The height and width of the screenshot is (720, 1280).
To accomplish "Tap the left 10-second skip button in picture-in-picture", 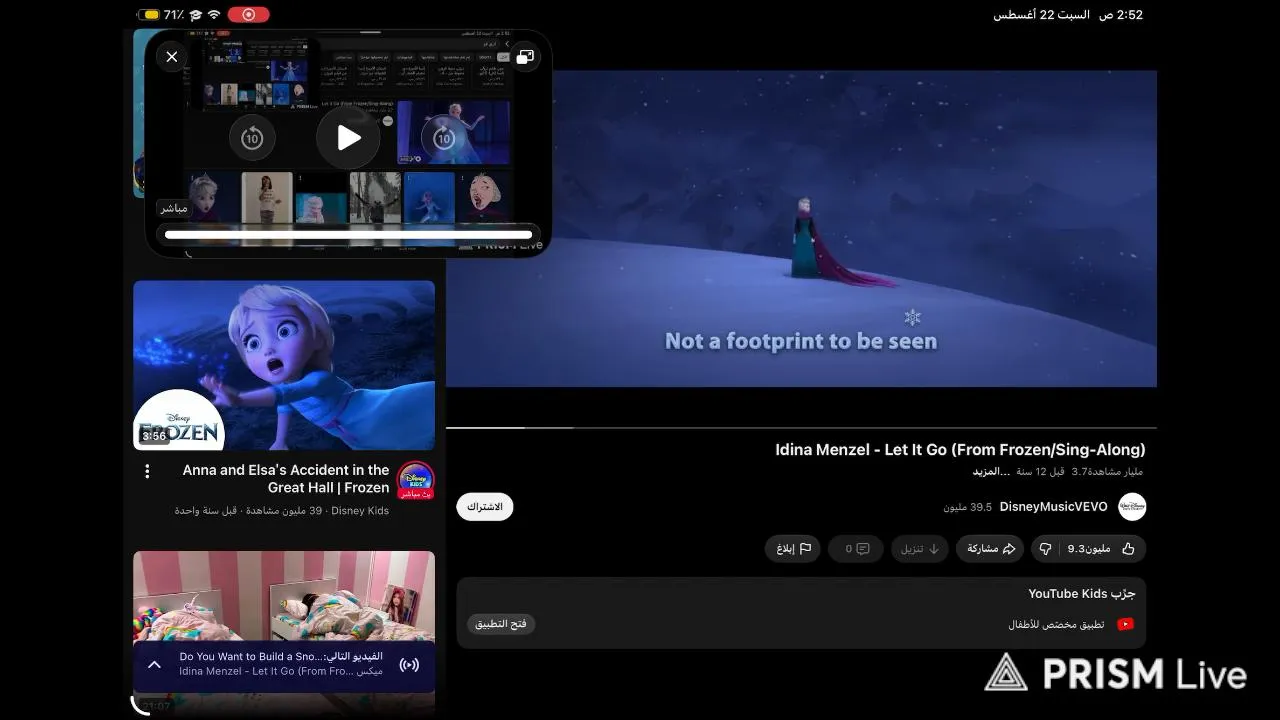I will click(x=252, y=138).
